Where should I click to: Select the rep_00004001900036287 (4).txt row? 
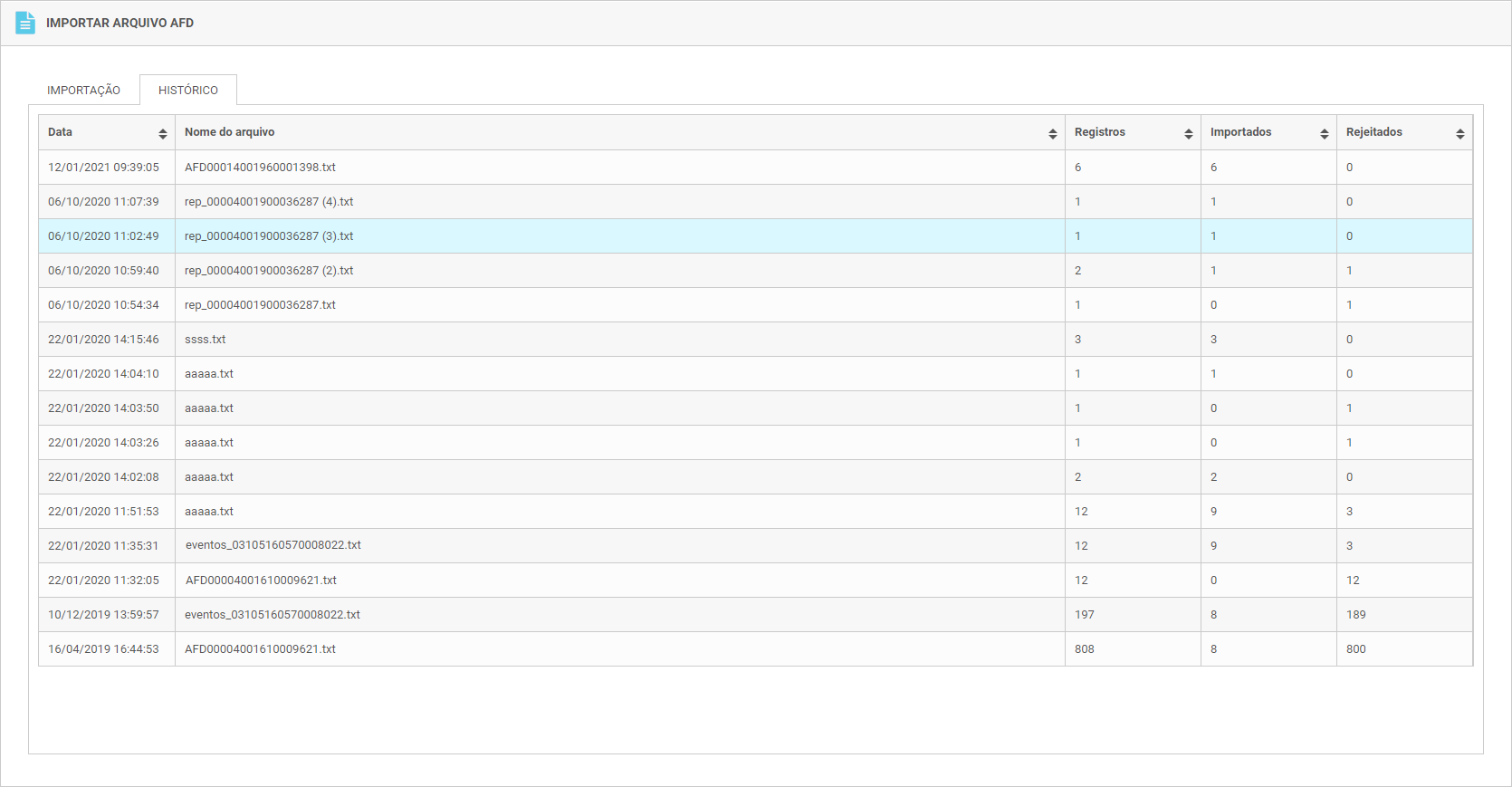tap(269, 202)
